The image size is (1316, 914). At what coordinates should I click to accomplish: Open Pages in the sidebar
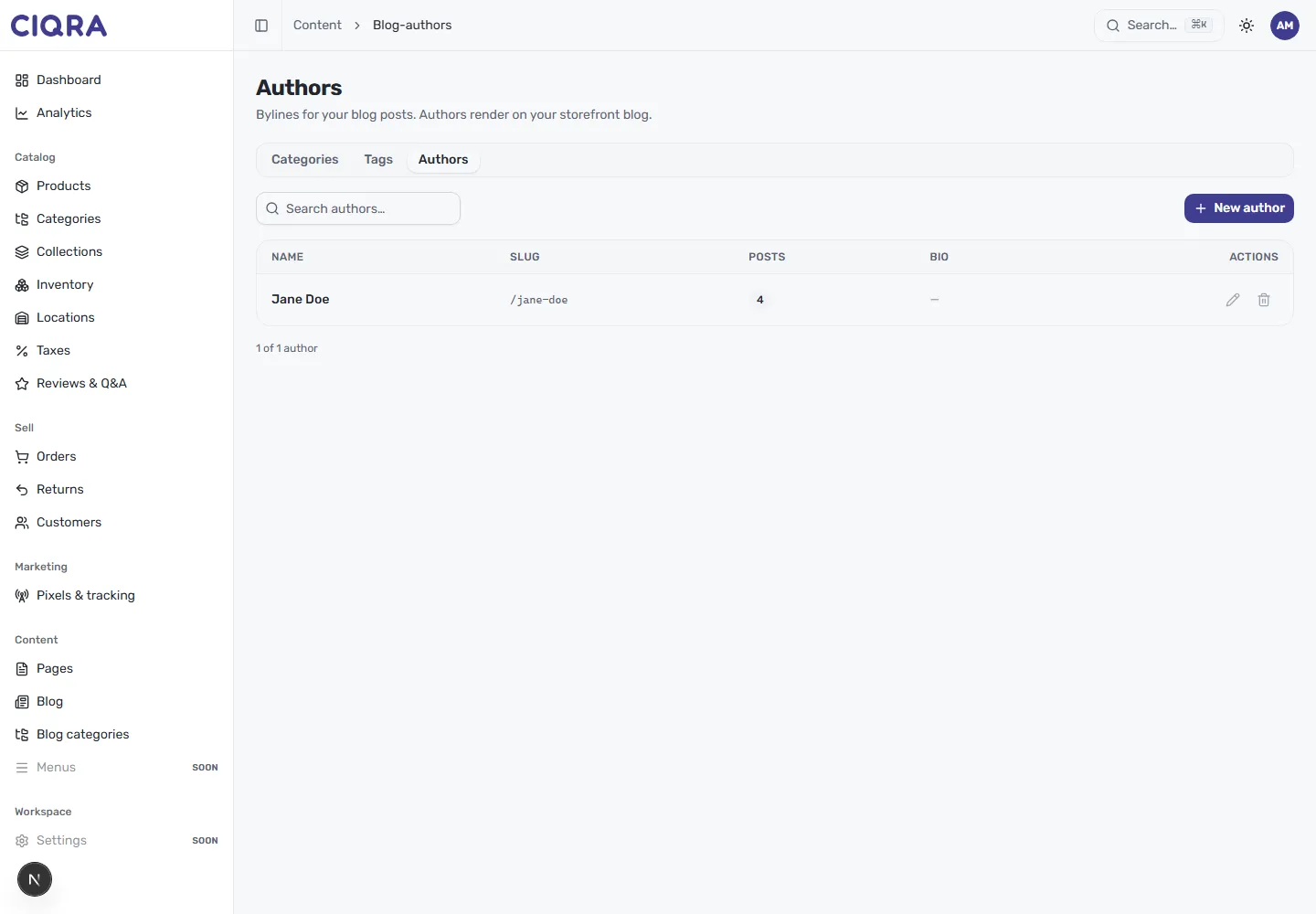tap(117, 669)
